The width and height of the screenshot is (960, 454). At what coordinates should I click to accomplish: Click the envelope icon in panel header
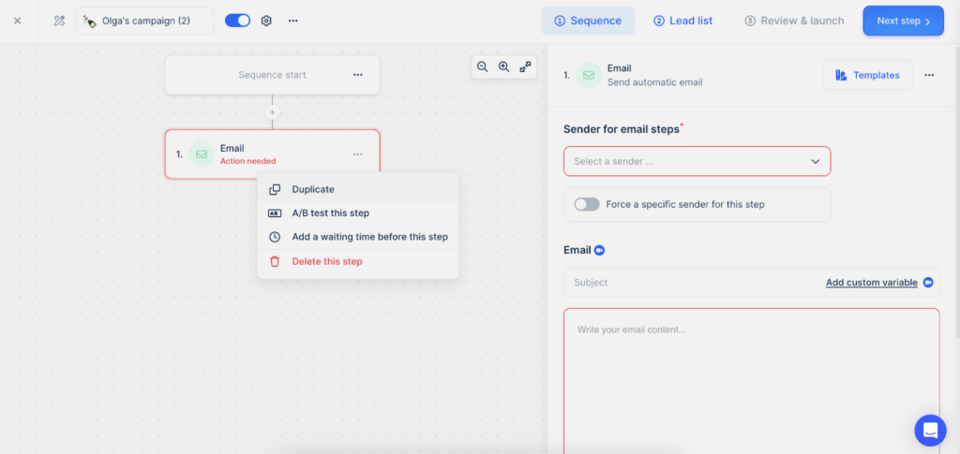[x=588, y=75]
